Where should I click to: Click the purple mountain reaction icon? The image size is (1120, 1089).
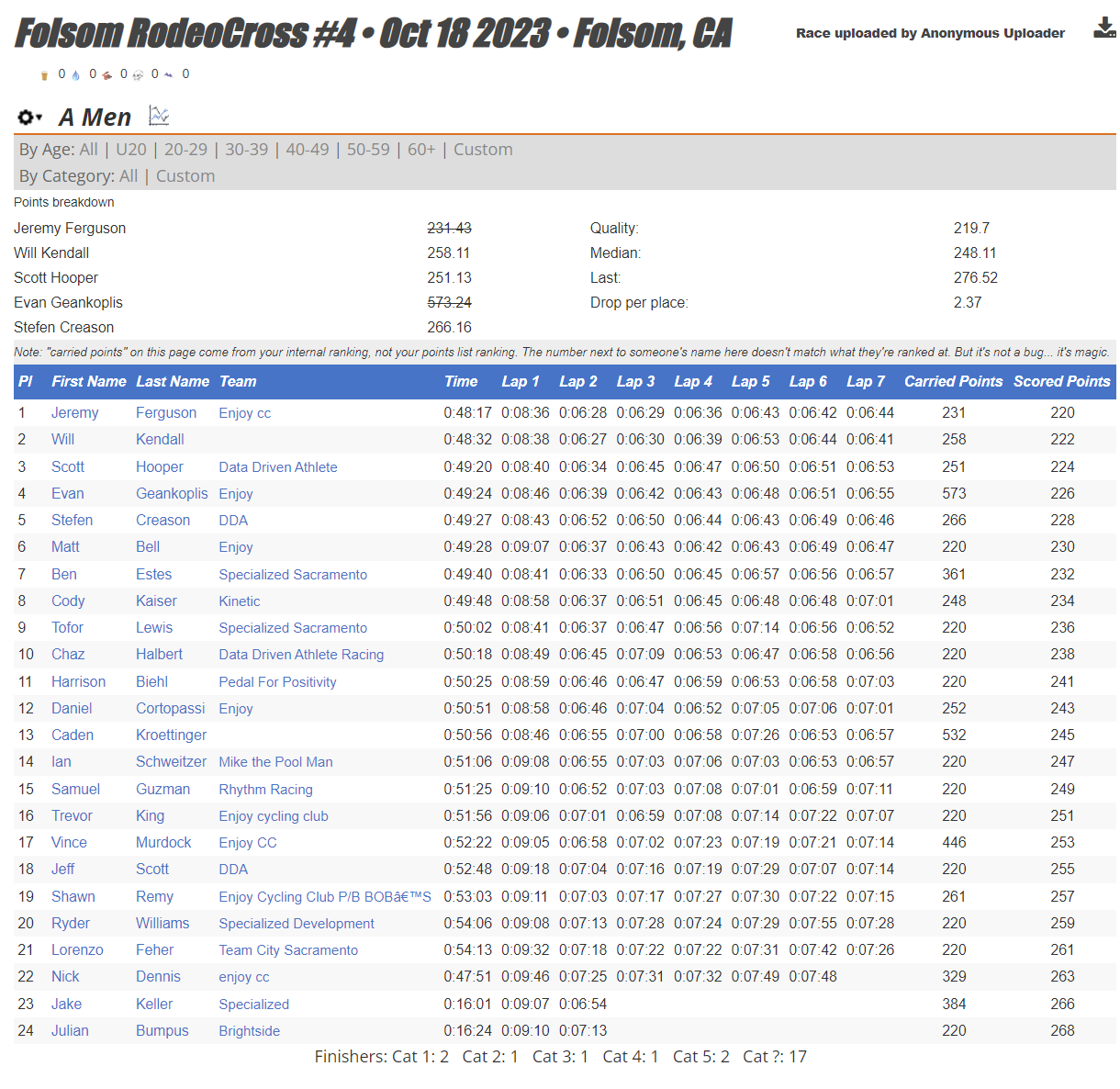169,75
